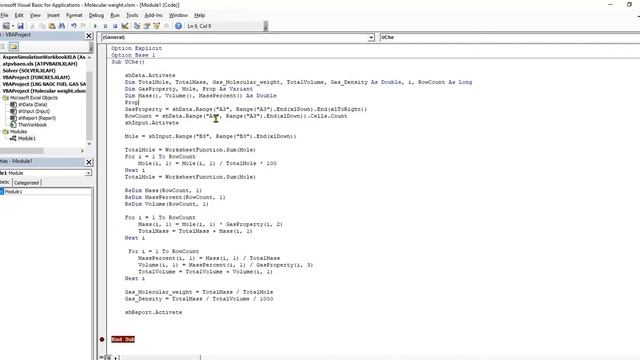Select Solver (SOLVER.XLAM) project

click(x=29, y=71)
